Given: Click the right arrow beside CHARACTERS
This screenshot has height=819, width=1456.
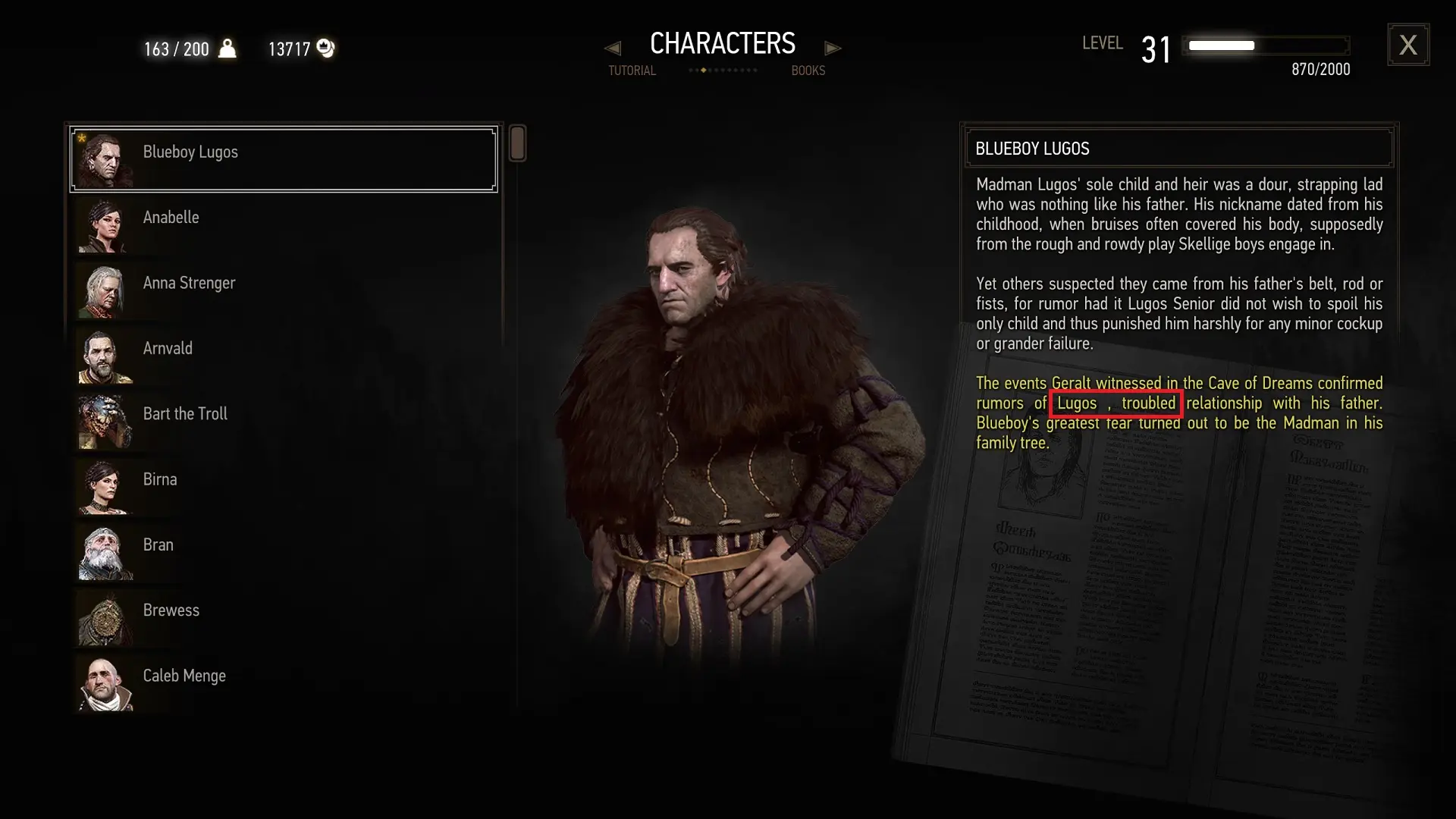Looking at the screenshot, I should 833,49.
